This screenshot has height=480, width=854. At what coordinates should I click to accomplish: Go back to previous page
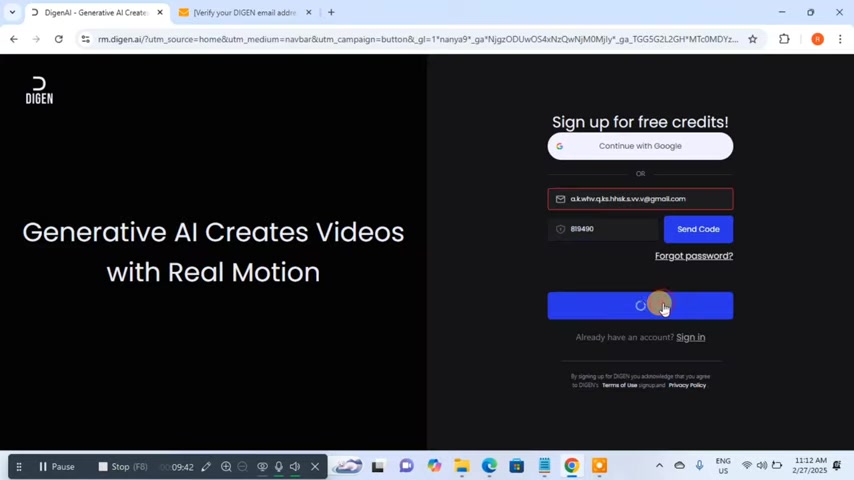pos(14,39)
